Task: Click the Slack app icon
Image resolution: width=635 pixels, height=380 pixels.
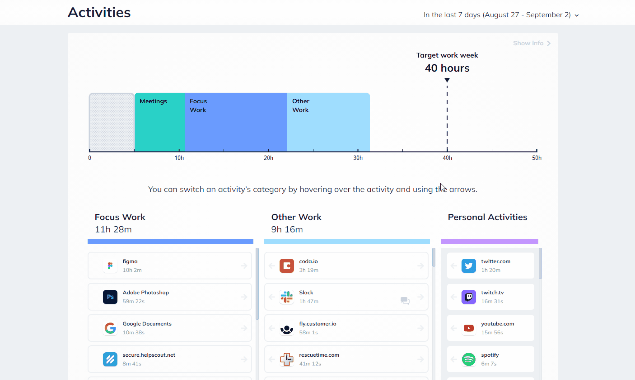Action: click(287, 297)
